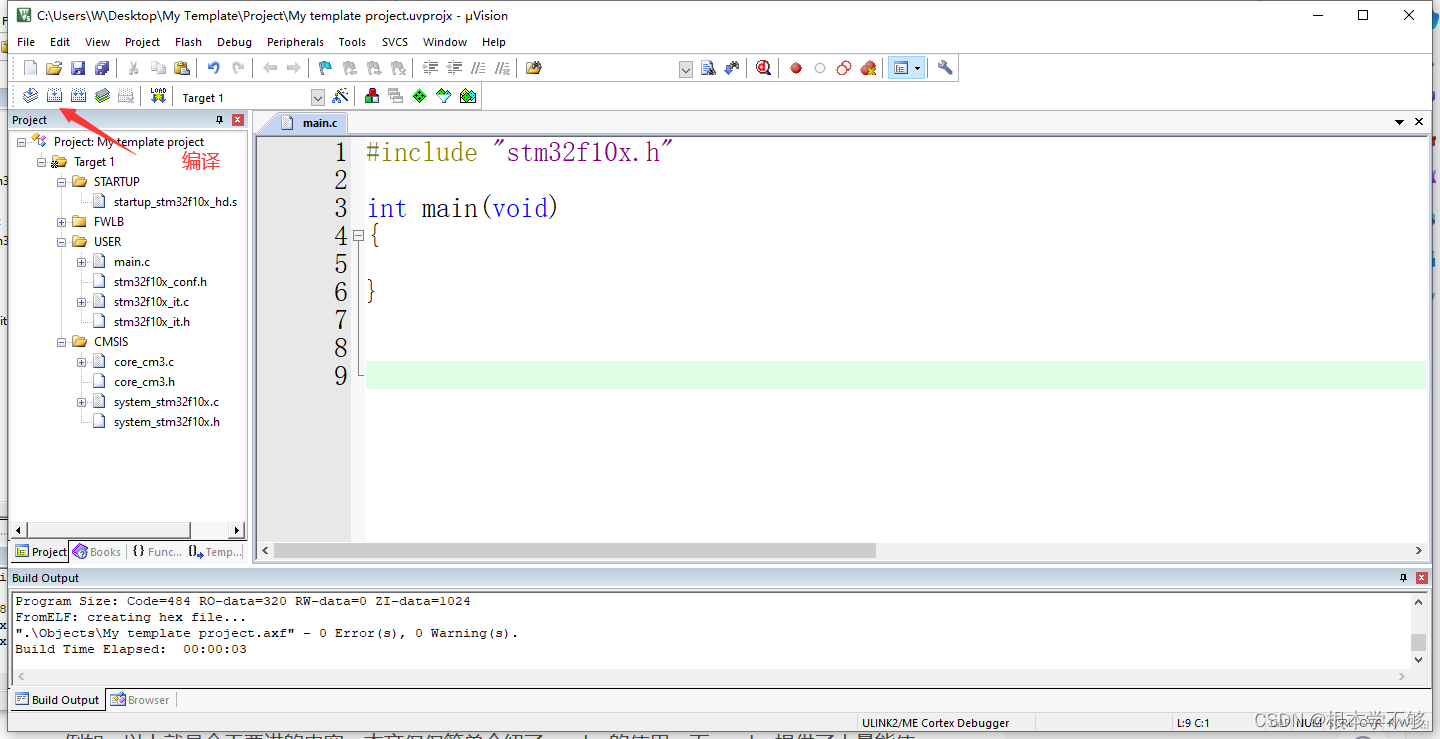Open the Window Layout dropdown arrow
The image size is (1440, 739).
916,67
